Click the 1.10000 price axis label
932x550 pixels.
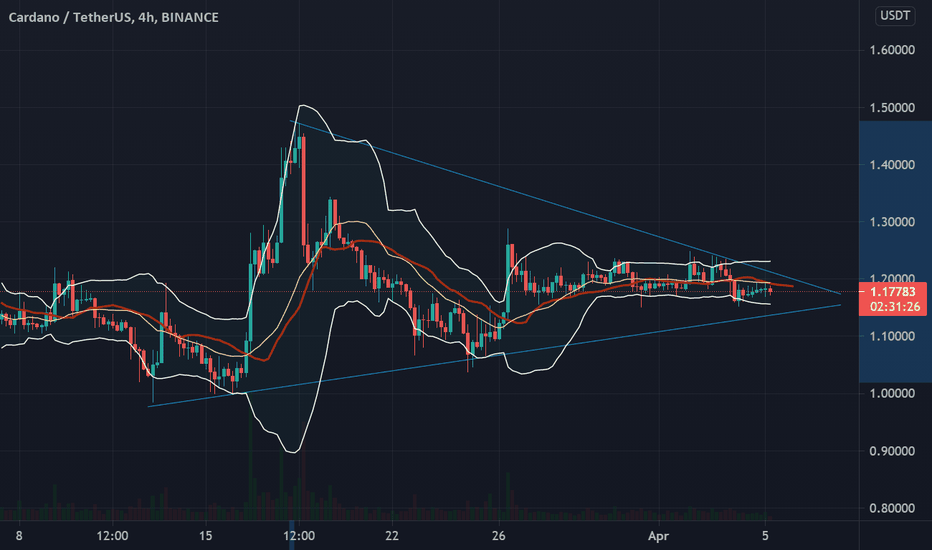[892, 336]
